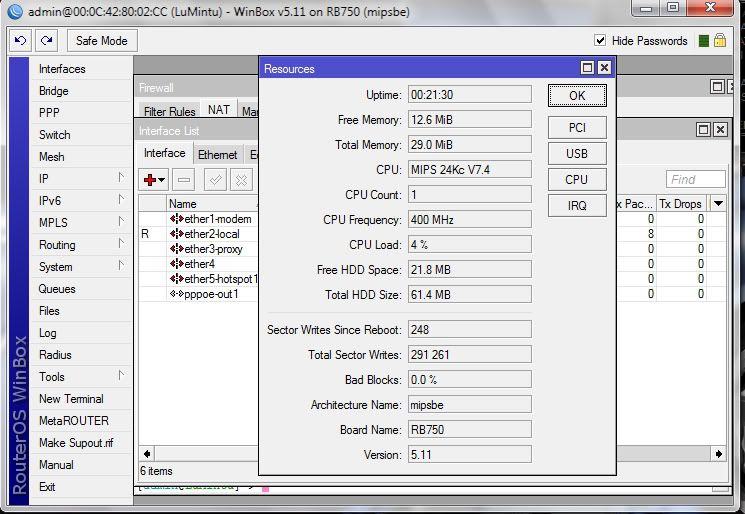The width and height of the screenshot is (745, 514).
Task: Click the IRQ button
Action: pyautogui.click(x=577, y=206)
